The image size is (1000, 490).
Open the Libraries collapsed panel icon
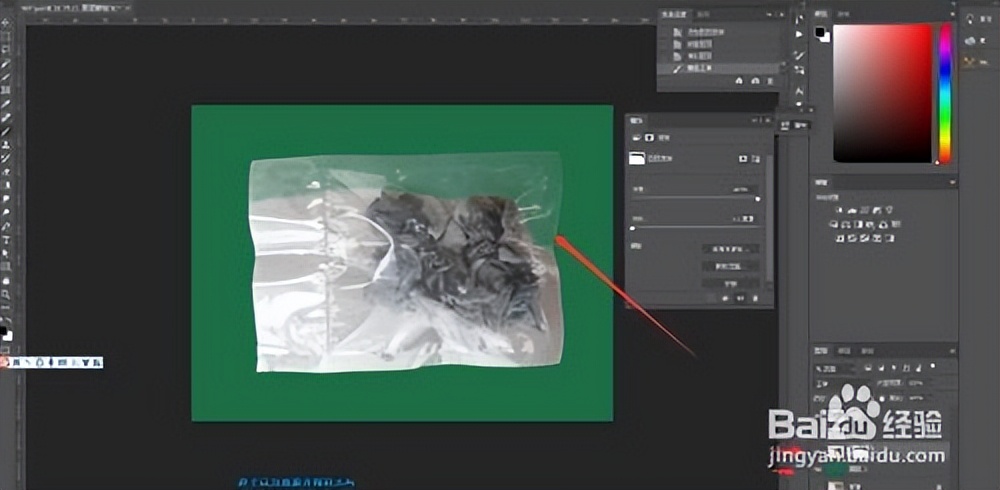click(x=969, y=41)
